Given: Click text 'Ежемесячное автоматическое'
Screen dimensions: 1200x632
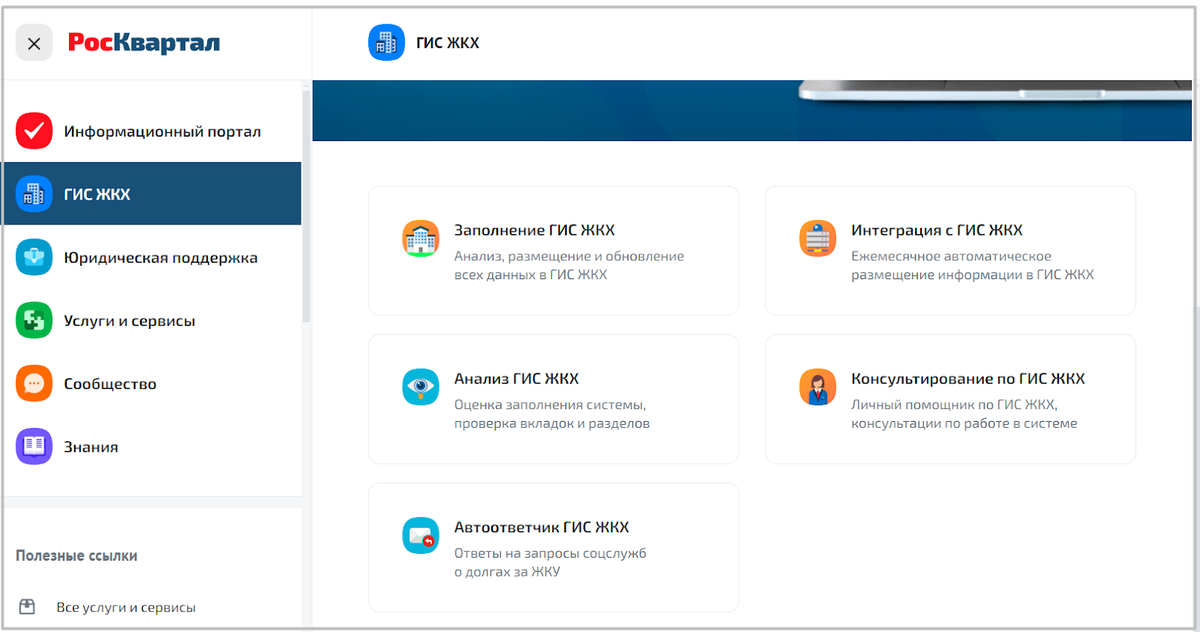Looking at the screenshot, I should pos(951,256).
